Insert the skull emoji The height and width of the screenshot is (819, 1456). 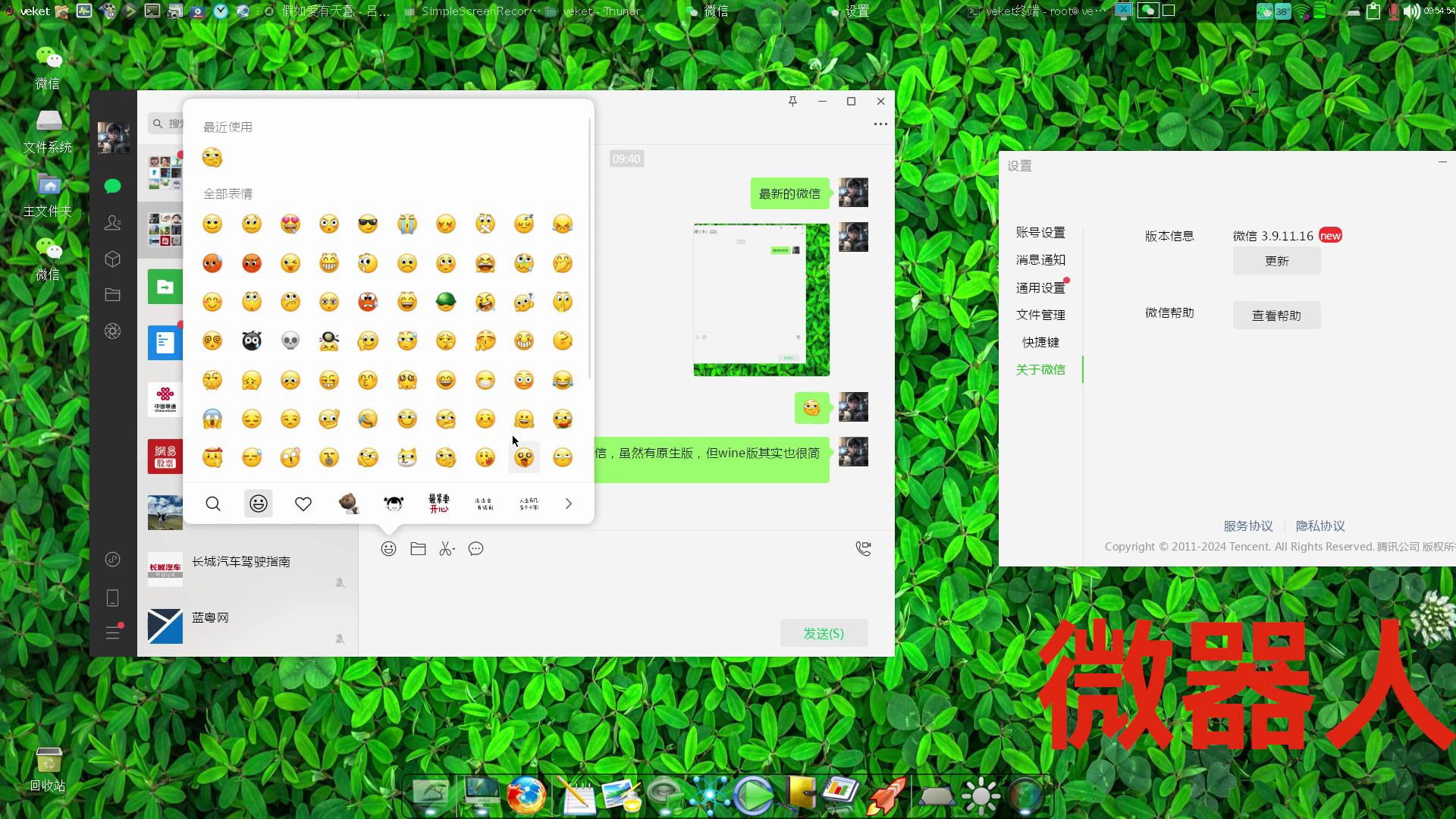[x=290, y=340]
